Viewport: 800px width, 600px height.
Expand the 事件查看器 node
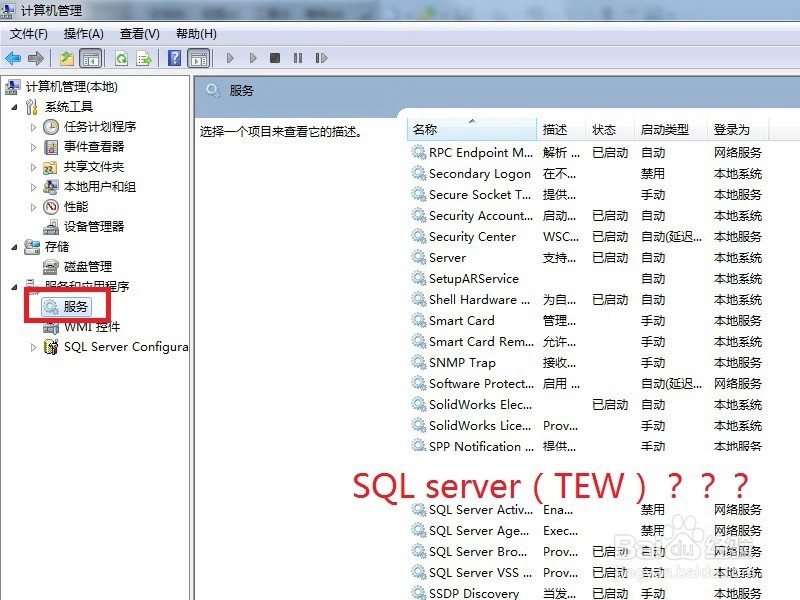[34, 147]
